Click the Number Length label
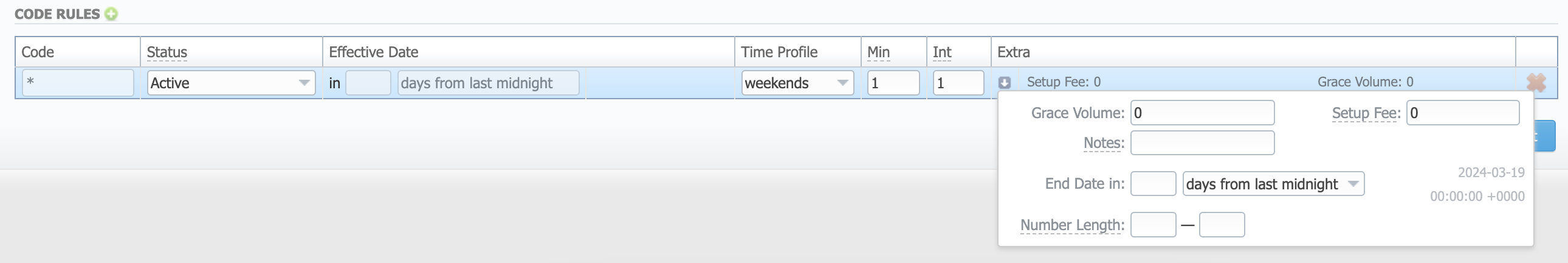The height and width of the screenshot is (263, 1568). 1072,225
